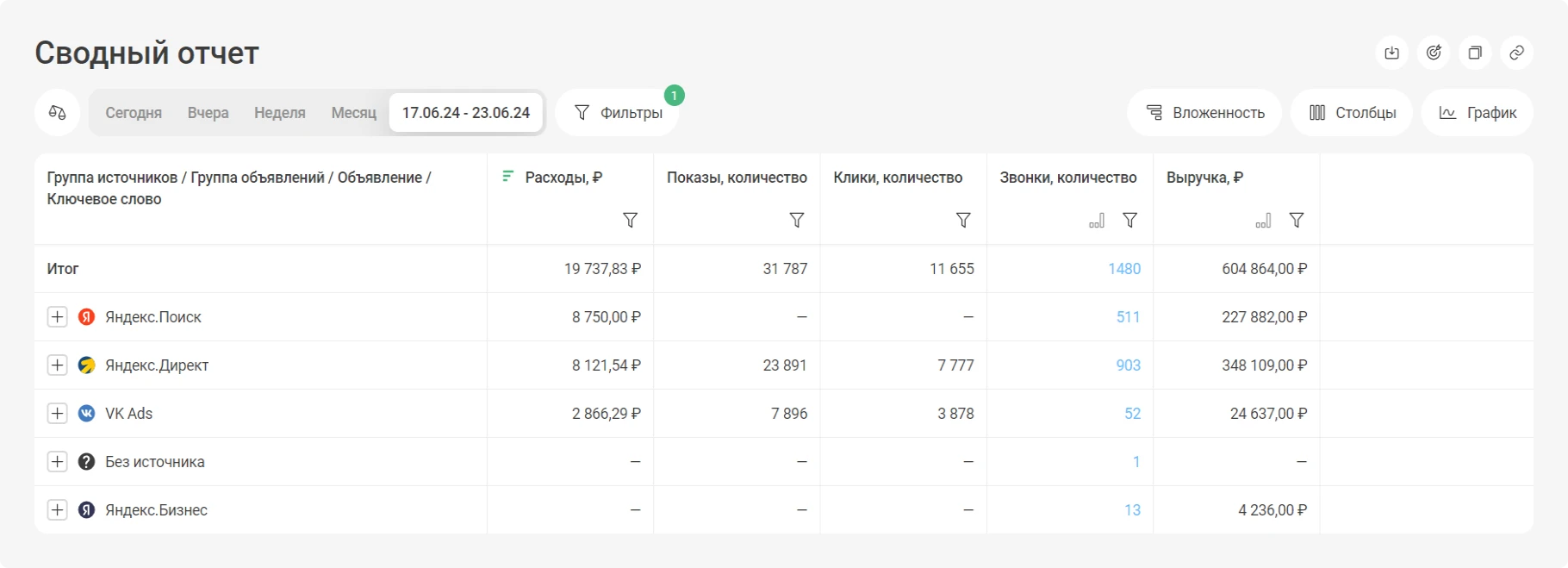
Task: Open the Фильтры button
Action: click(x=618, y=113)
